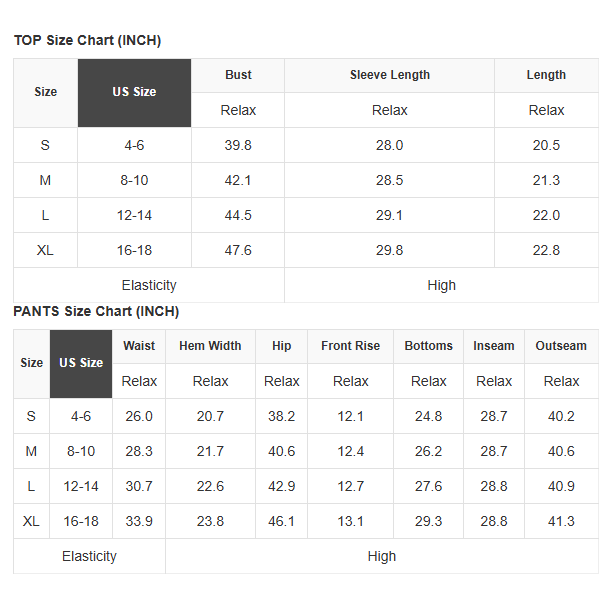Select the Hem Width column header
616x616 pixels.
click(210, 346)
